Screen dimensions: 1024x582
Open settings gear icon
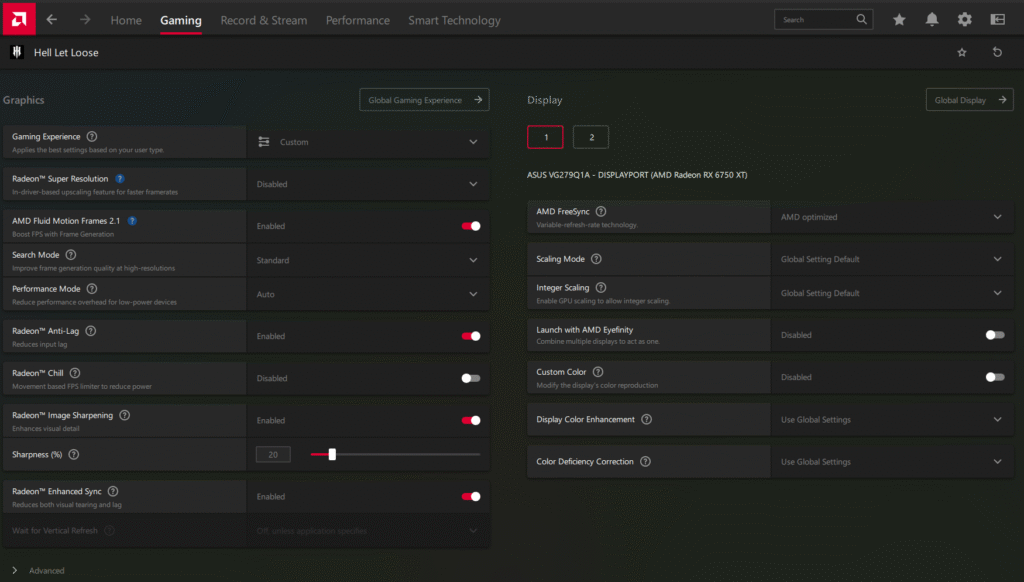(x=965, y=20)
